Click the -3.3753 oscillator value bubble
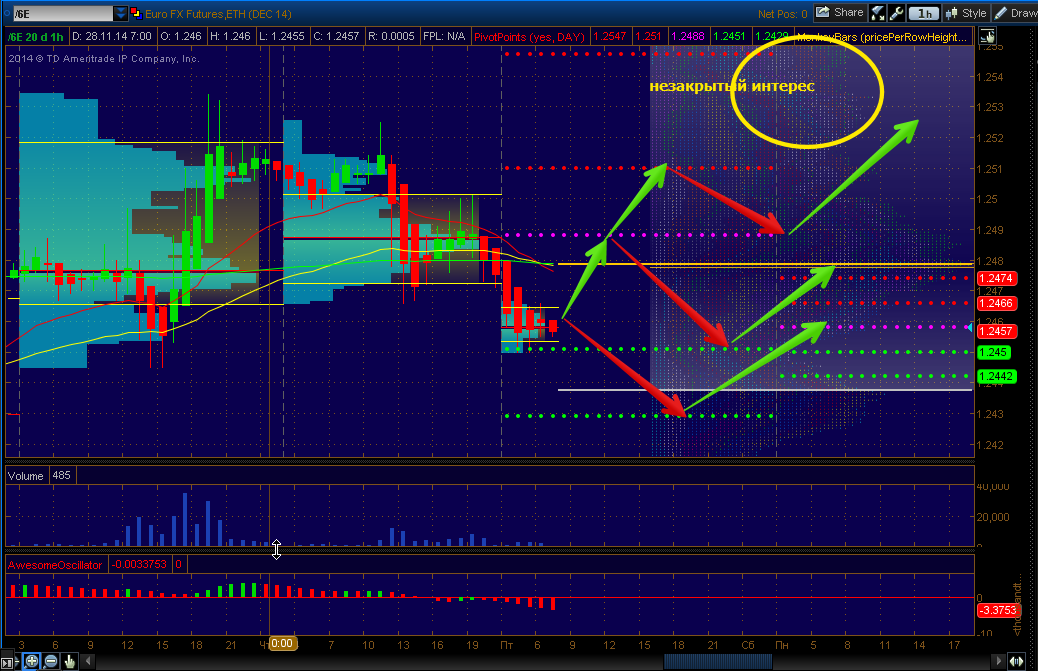 pyautogui.click(x=997, y=609)
